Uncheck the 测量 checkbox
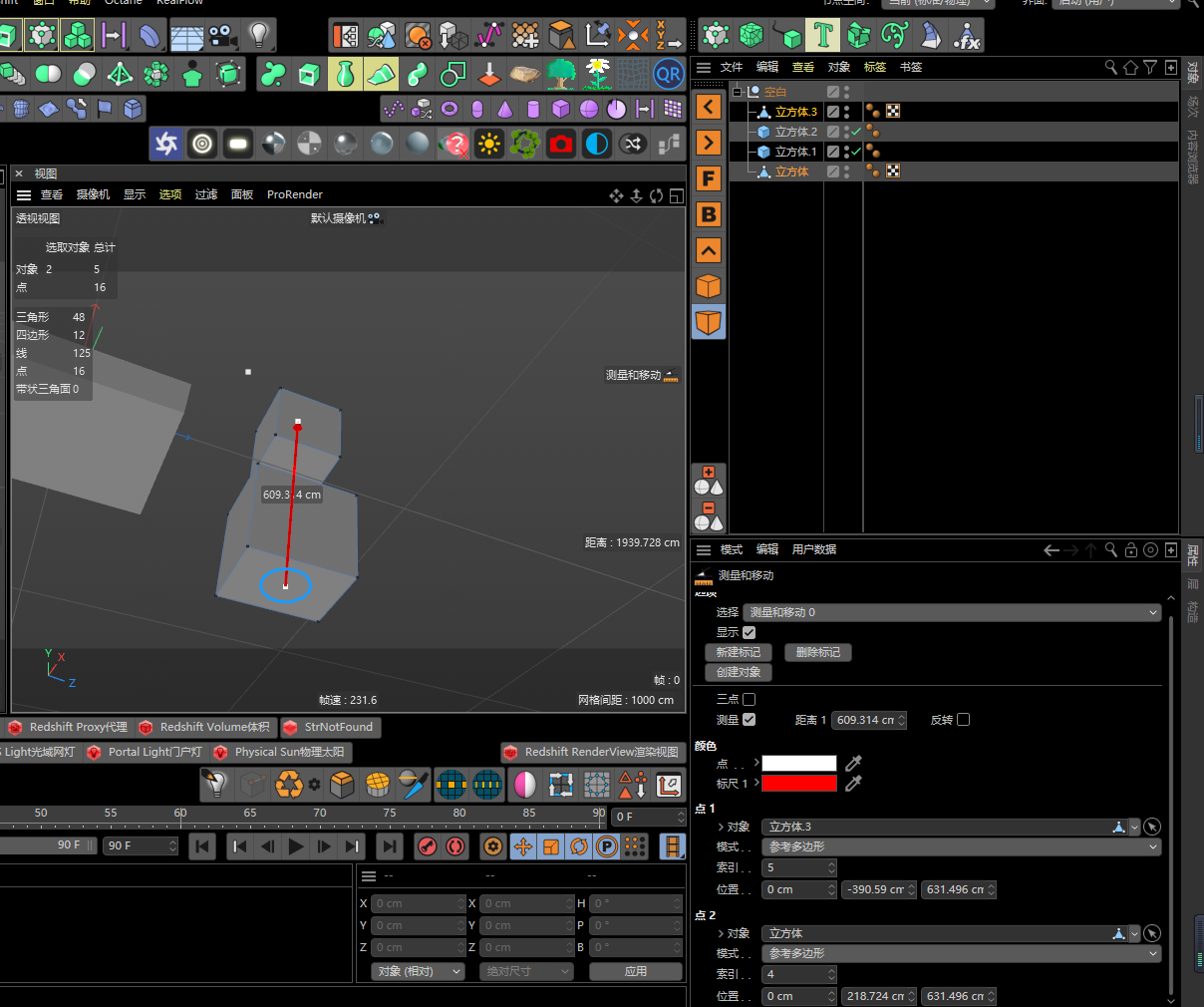The width and height of the screenshot is (1204, 1007). 750,719
